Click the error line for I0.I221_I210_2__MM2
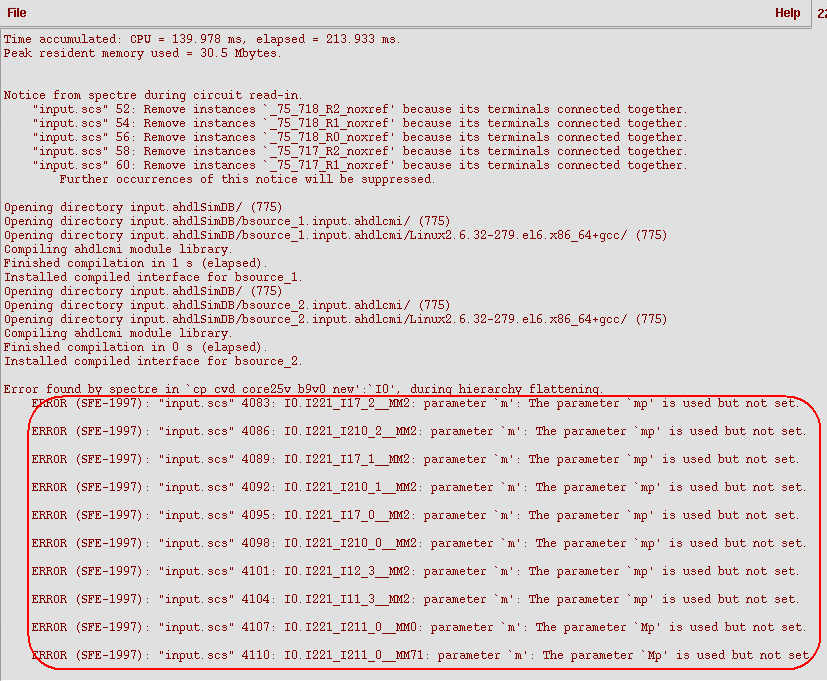Image resolution: width=827 pixels, height=681 pixels. pyautogui.click(x=418, y=431)
